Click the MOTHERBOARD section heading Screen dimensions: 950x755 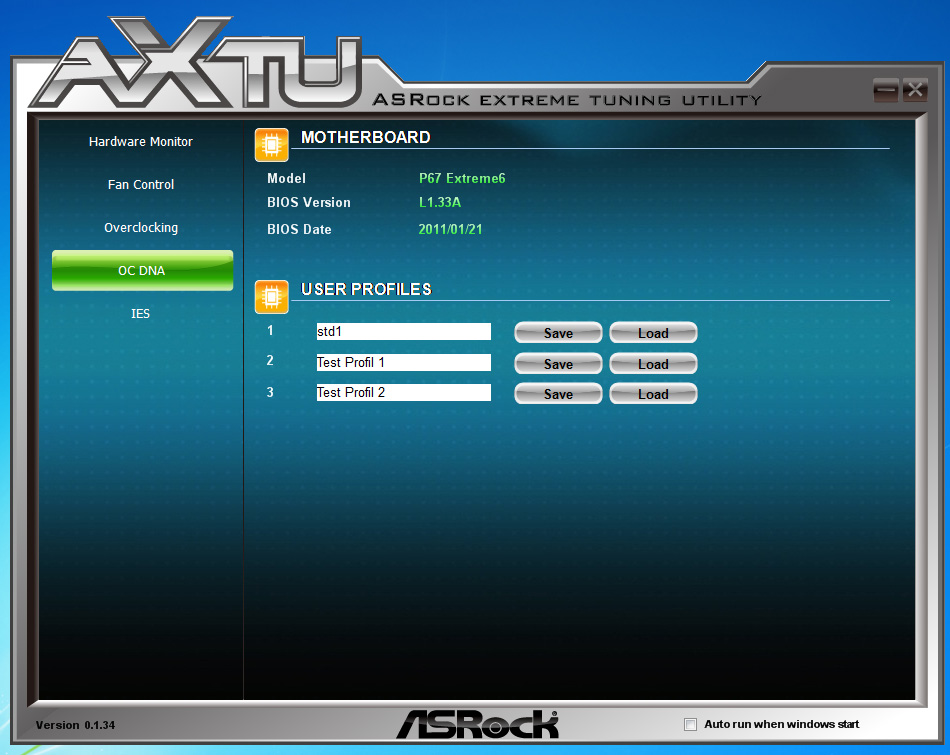[x=365, y=138]
